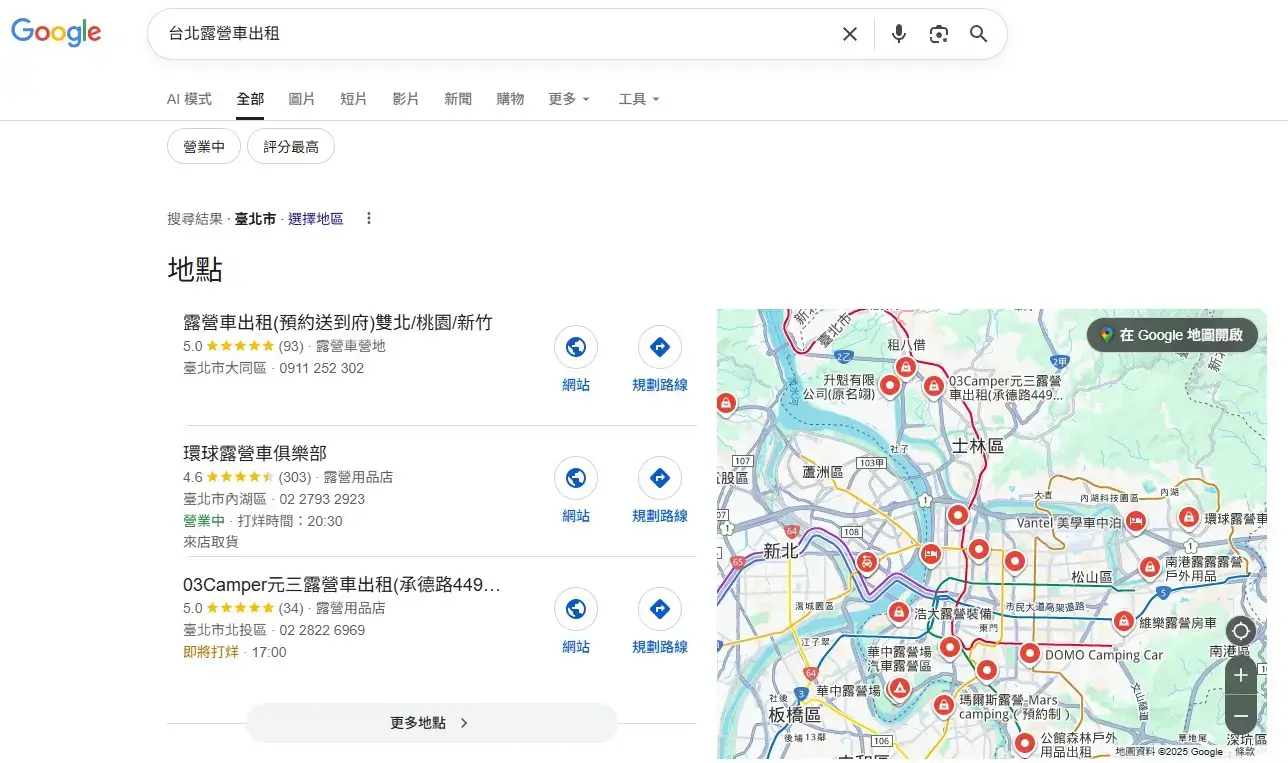
Task: Open the three-dot menu beside 選擇地區
Action: 369,218
